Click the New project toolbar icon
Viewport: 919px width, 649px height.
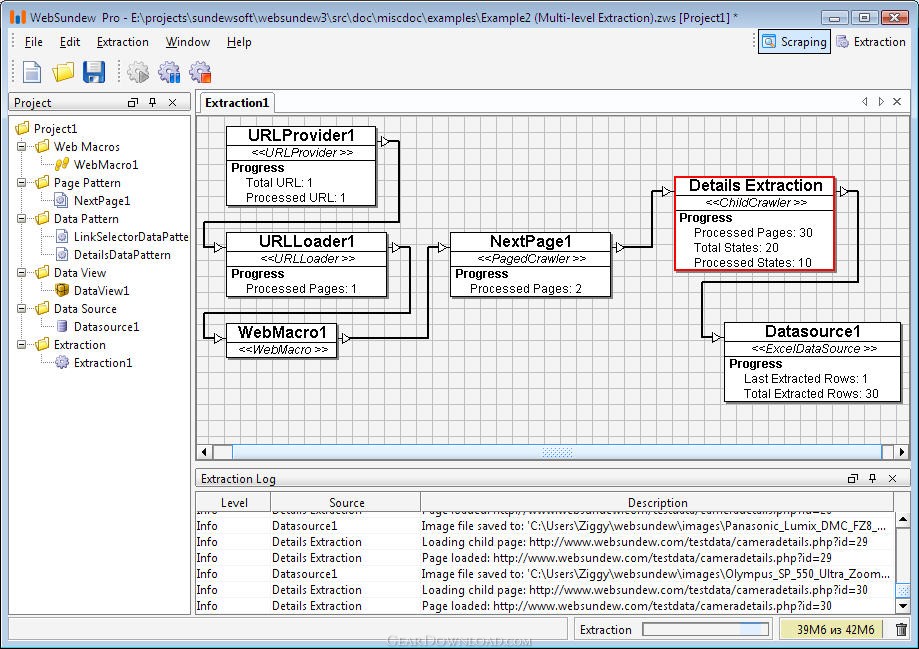[x=32, y=72]
